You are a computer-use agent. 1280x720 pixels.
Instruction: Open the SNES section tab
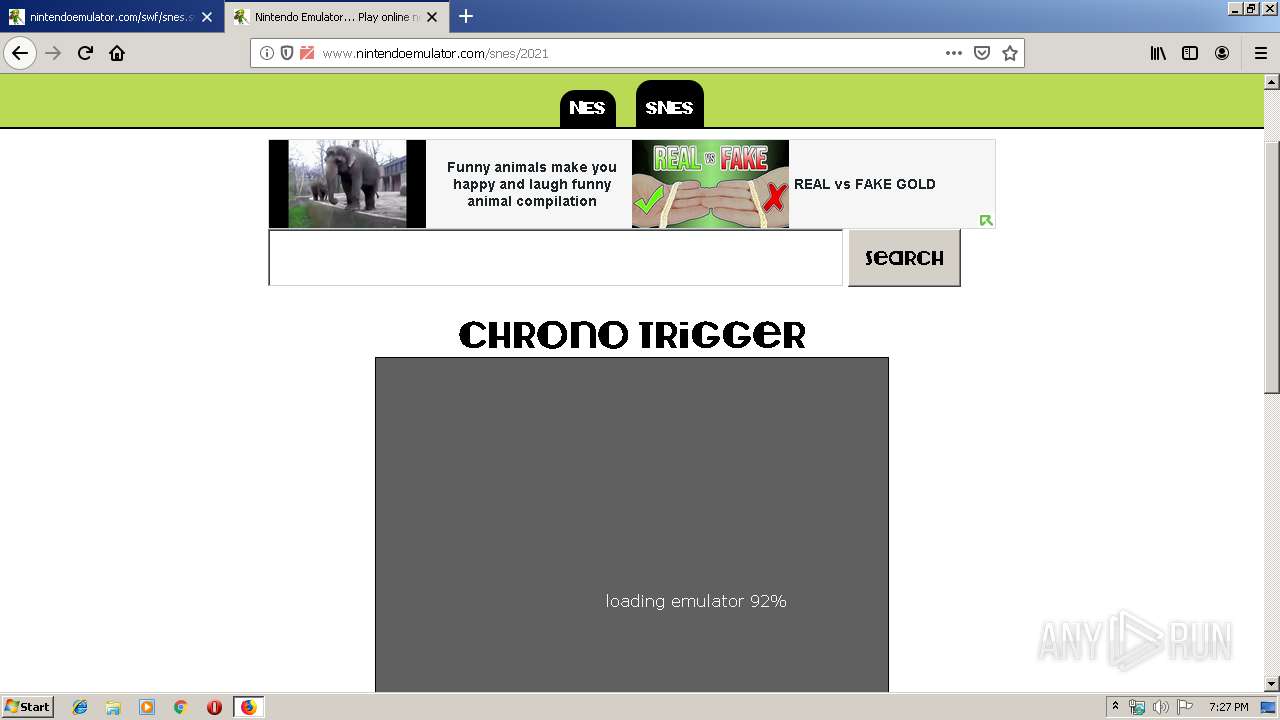[670, 104]
